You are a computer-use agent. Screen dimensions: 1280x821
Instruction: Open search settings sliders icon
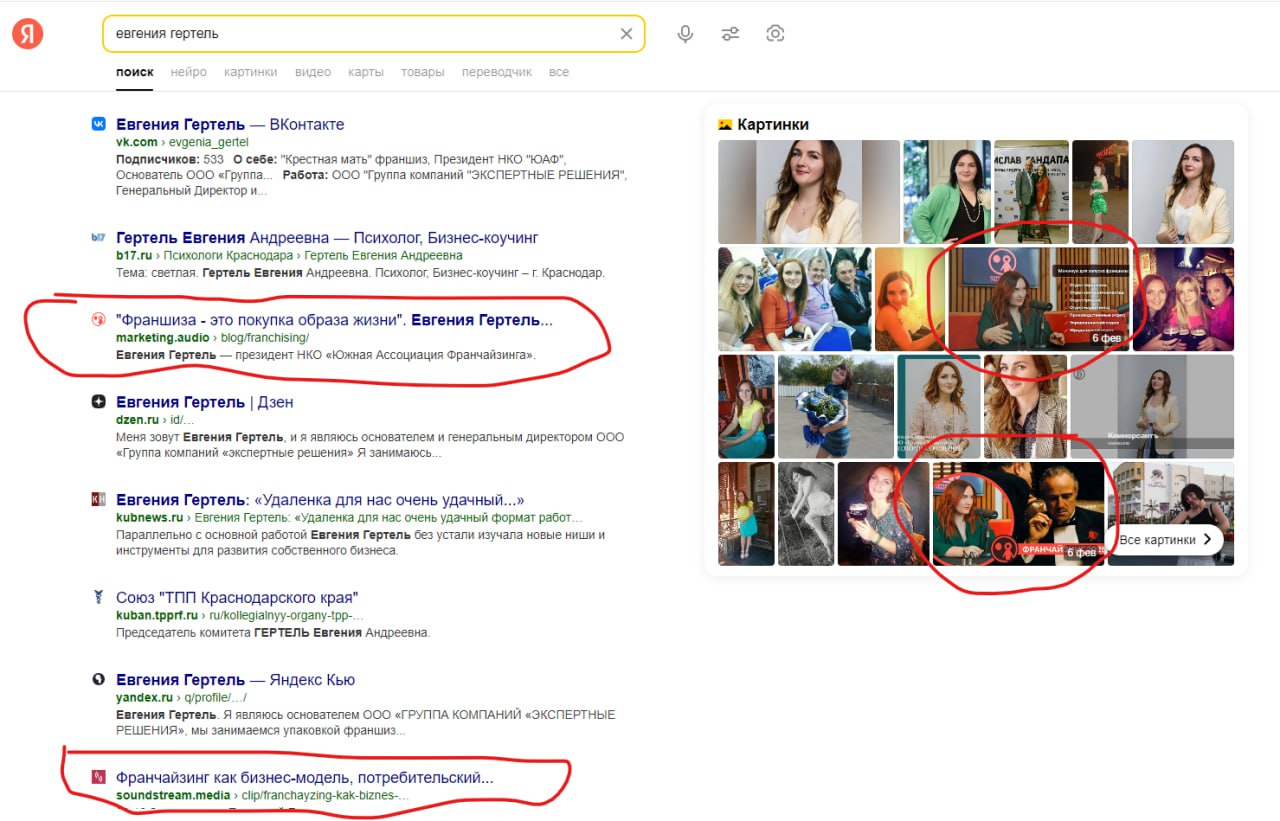coord(730,34)
